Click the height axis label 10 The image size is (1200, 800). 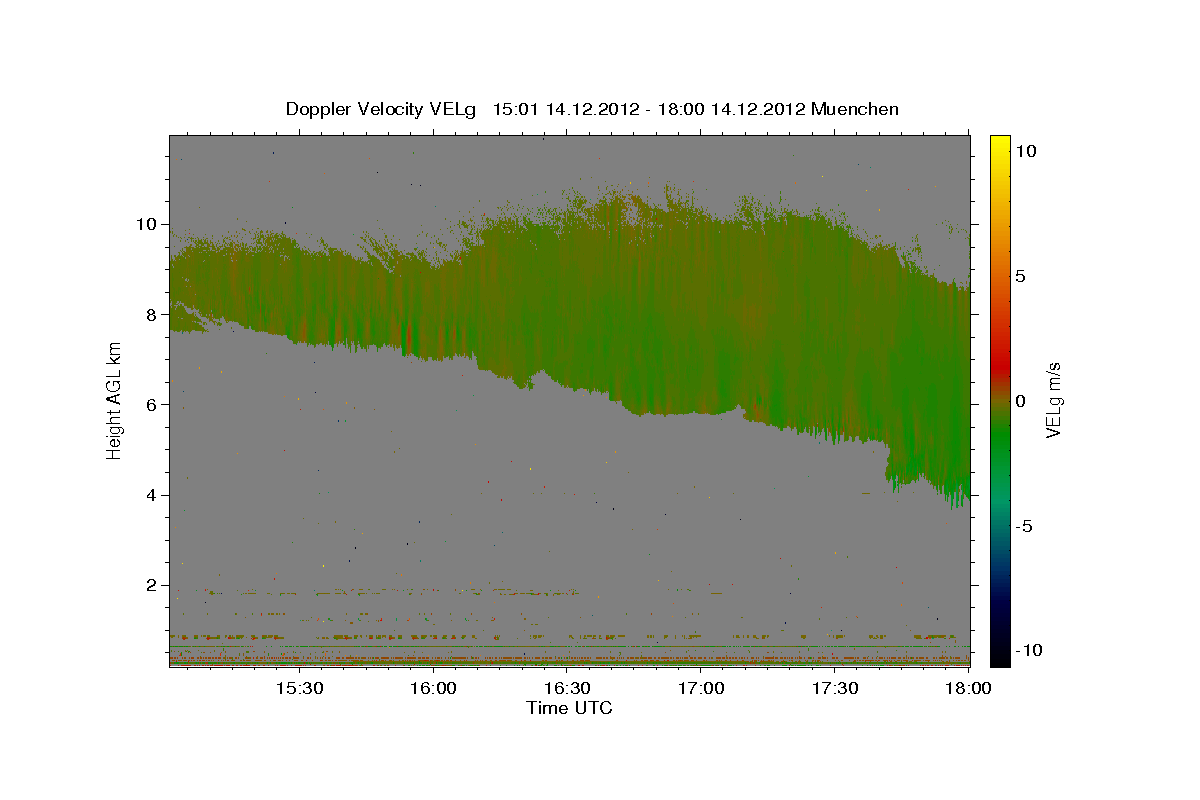(x=147, y=224)
